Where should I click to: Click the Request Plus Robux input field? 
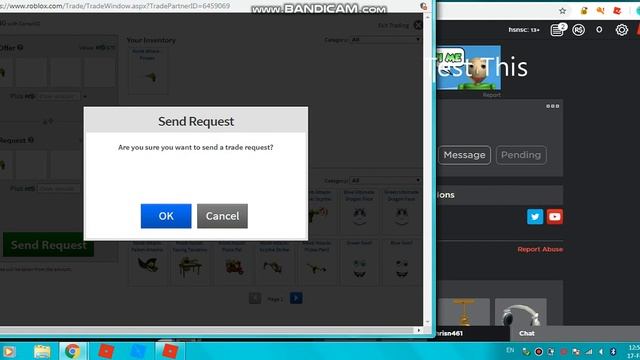pyautogui.click(x=59, y=189)
